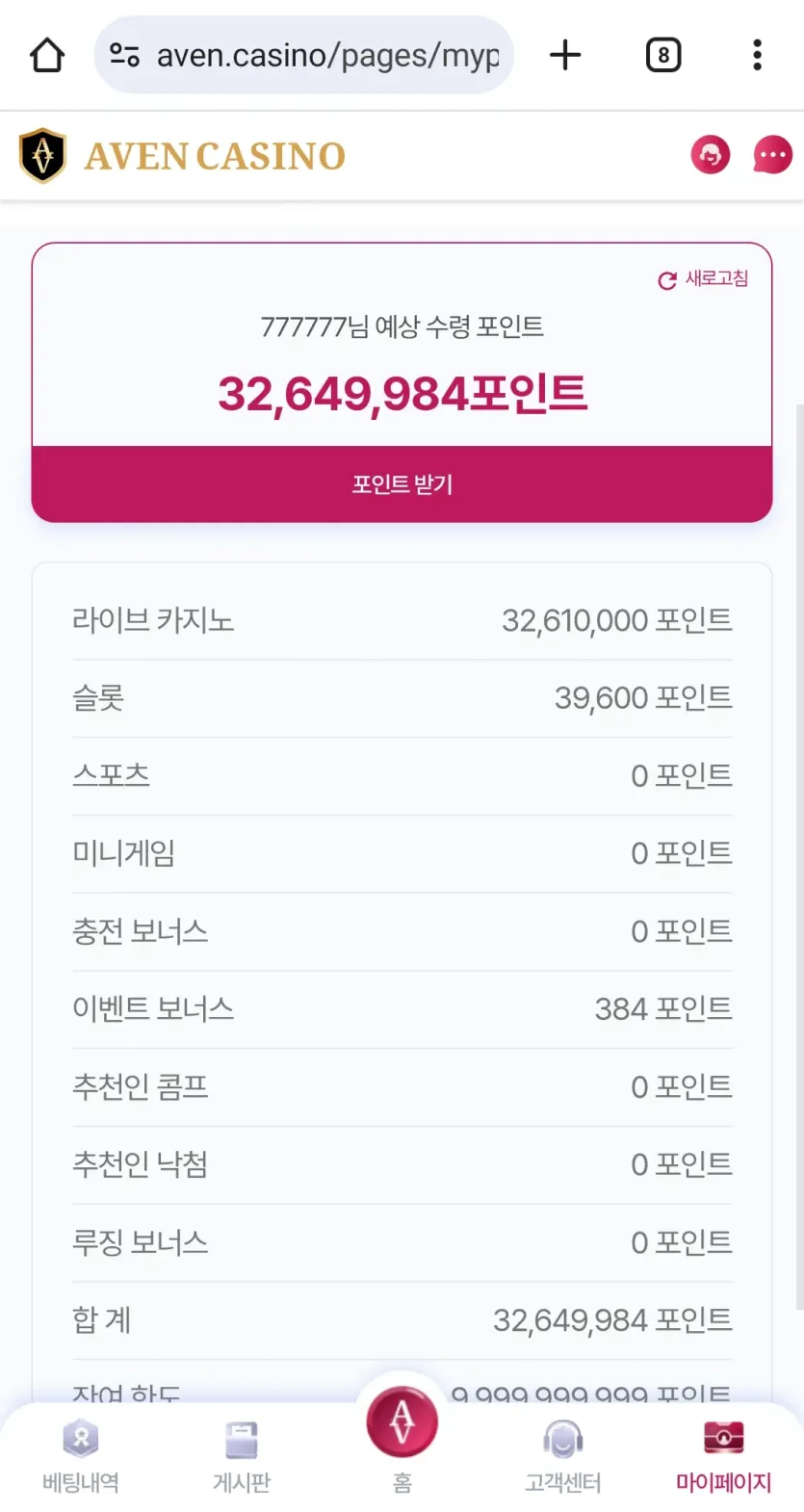The image size is (804, 1512).
Task: Click the AVEN CASINO title text
Action: 215,156
